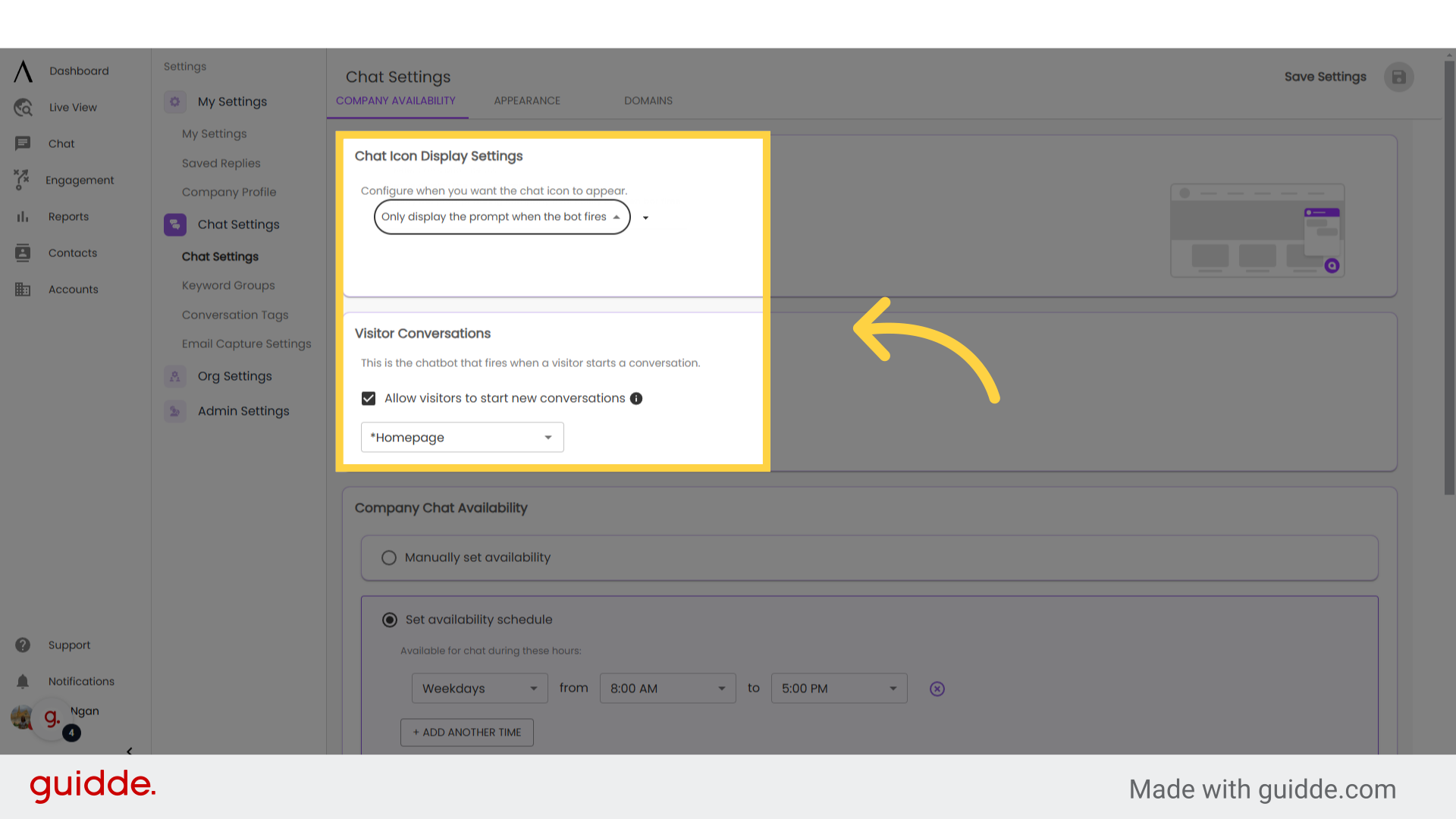The height and width of the screenshot is (819, 1456).
Task: Open the Engagement icon in sidebar
Action: [x=21, y=180]
